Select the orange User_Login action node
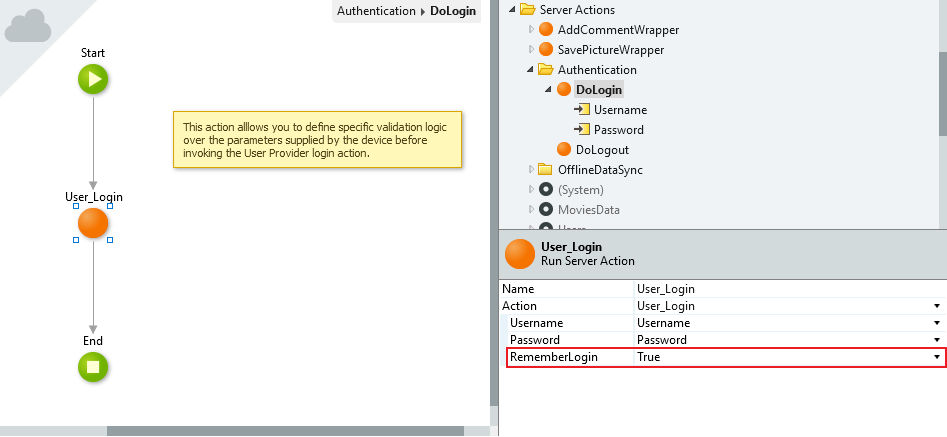 coord(93,223)
